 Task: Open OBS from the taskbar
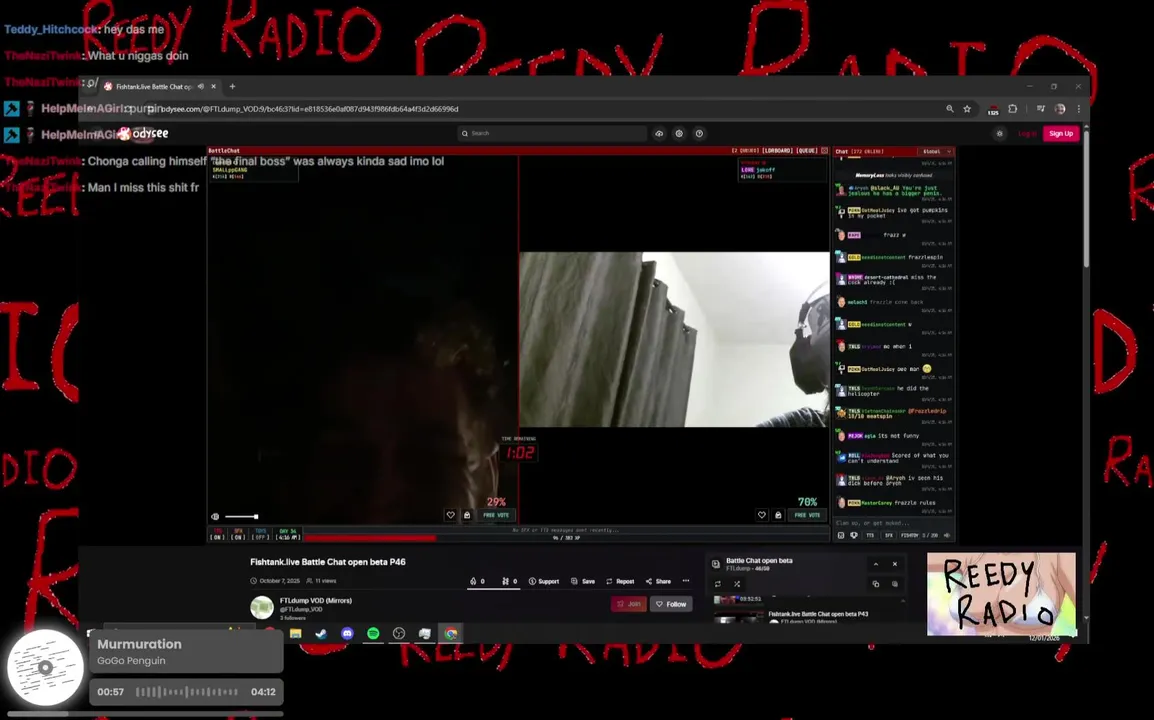tap(399, 633)
